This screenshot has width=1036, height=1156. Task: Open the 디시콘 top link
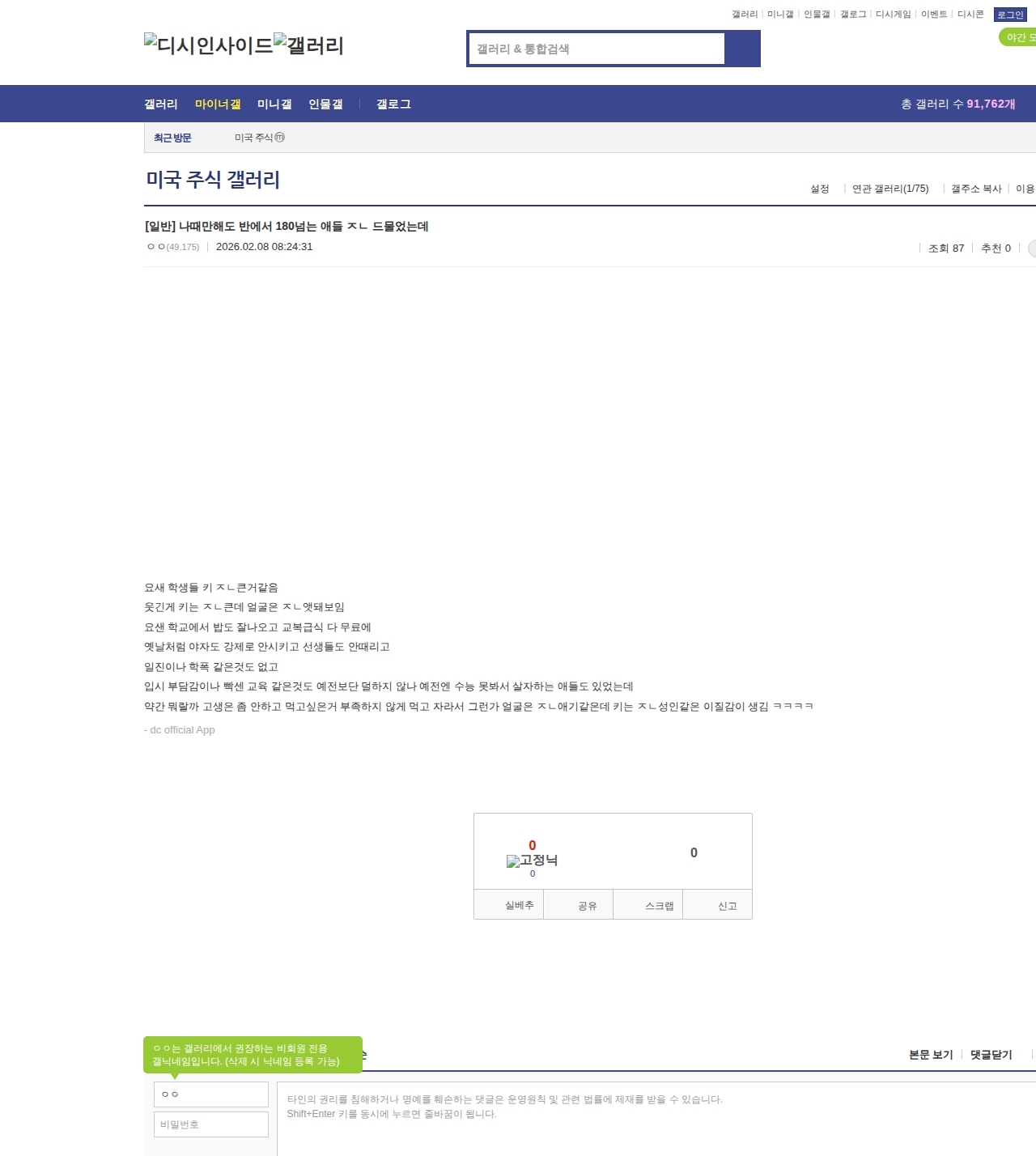click(x=970, y=15)
